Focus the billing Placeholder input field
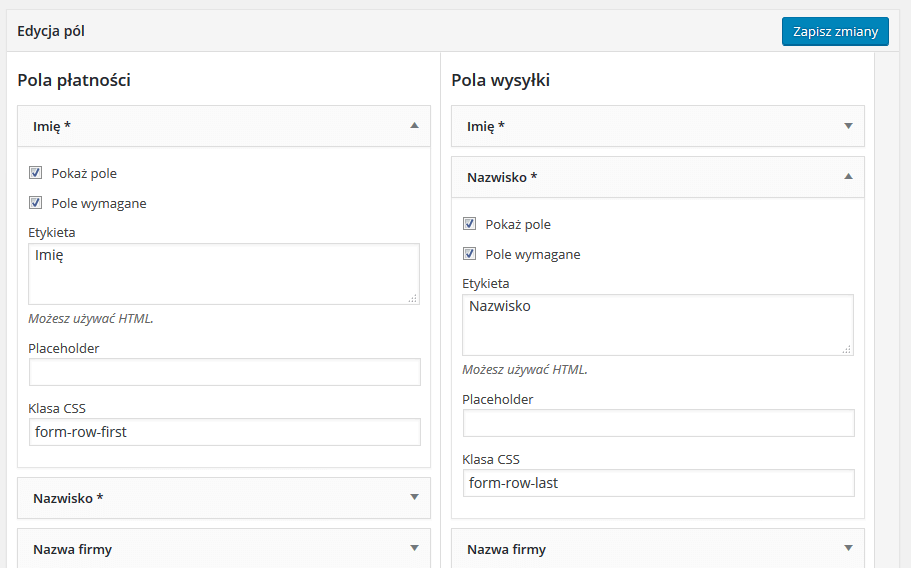This screenshot has height=568, width=911. [224, 372]
